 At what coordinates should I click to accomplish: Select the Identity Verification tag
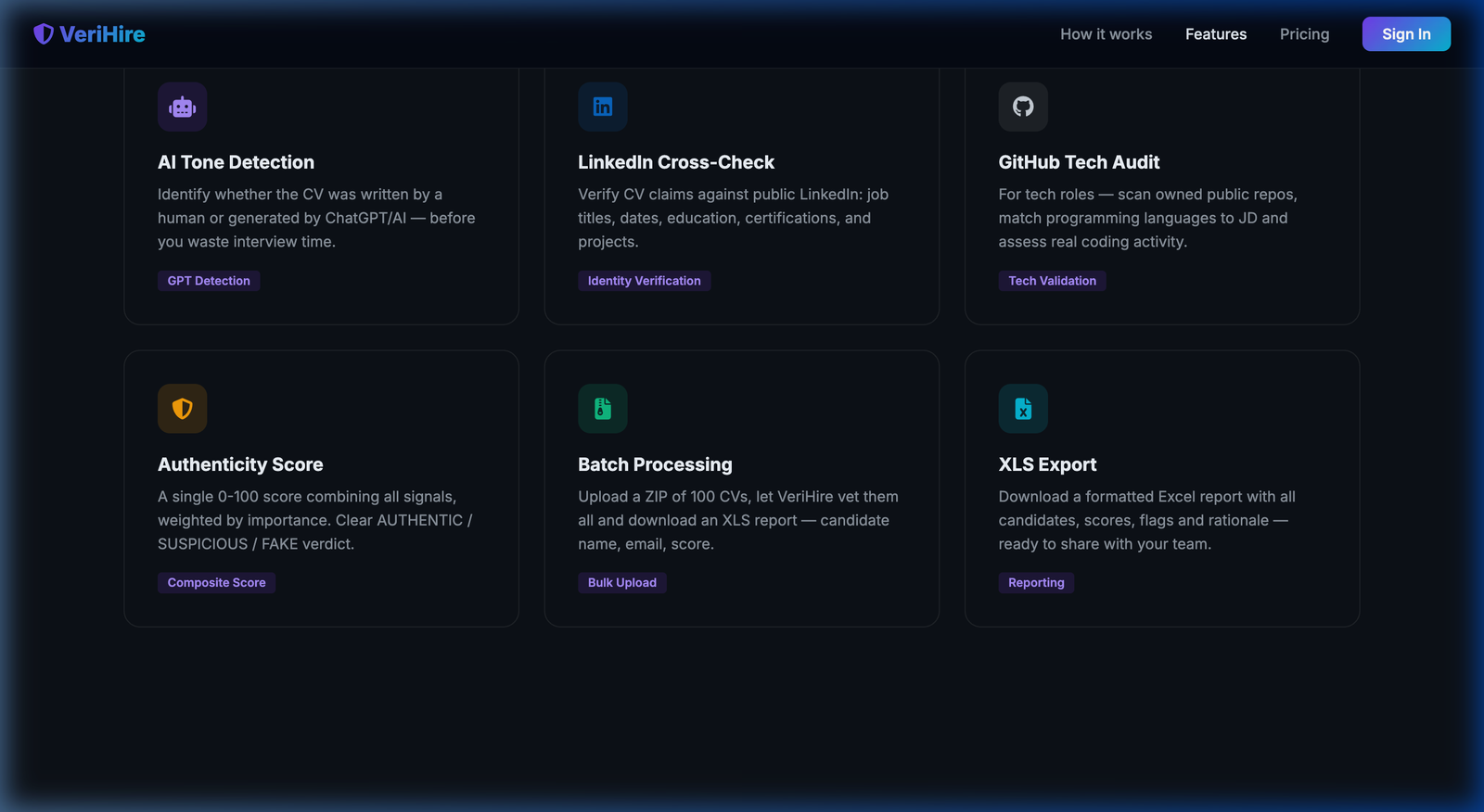(645, 281)
